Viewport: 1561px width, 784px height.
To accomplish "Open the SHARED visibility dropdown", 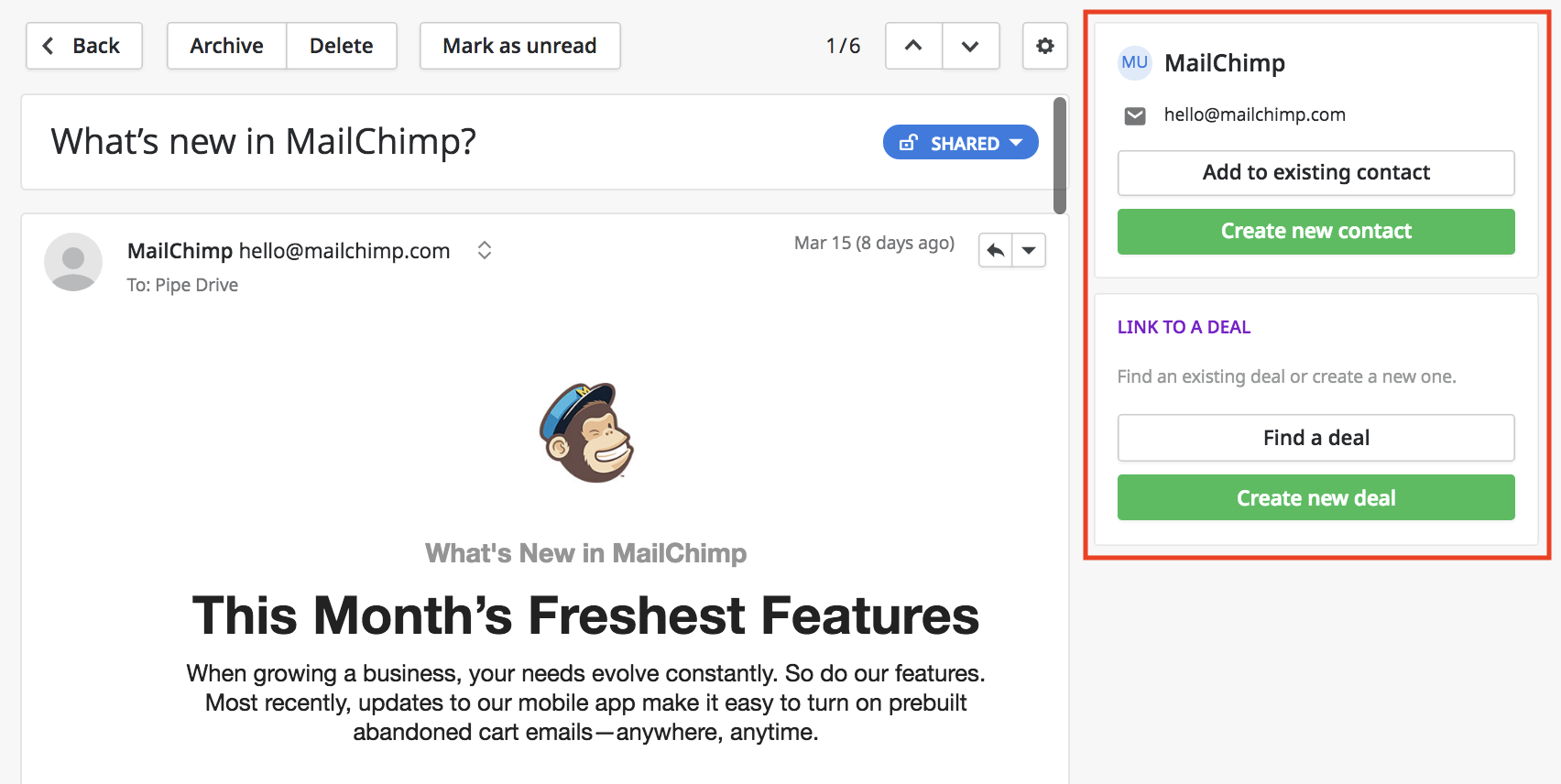I will pos(960,143).
